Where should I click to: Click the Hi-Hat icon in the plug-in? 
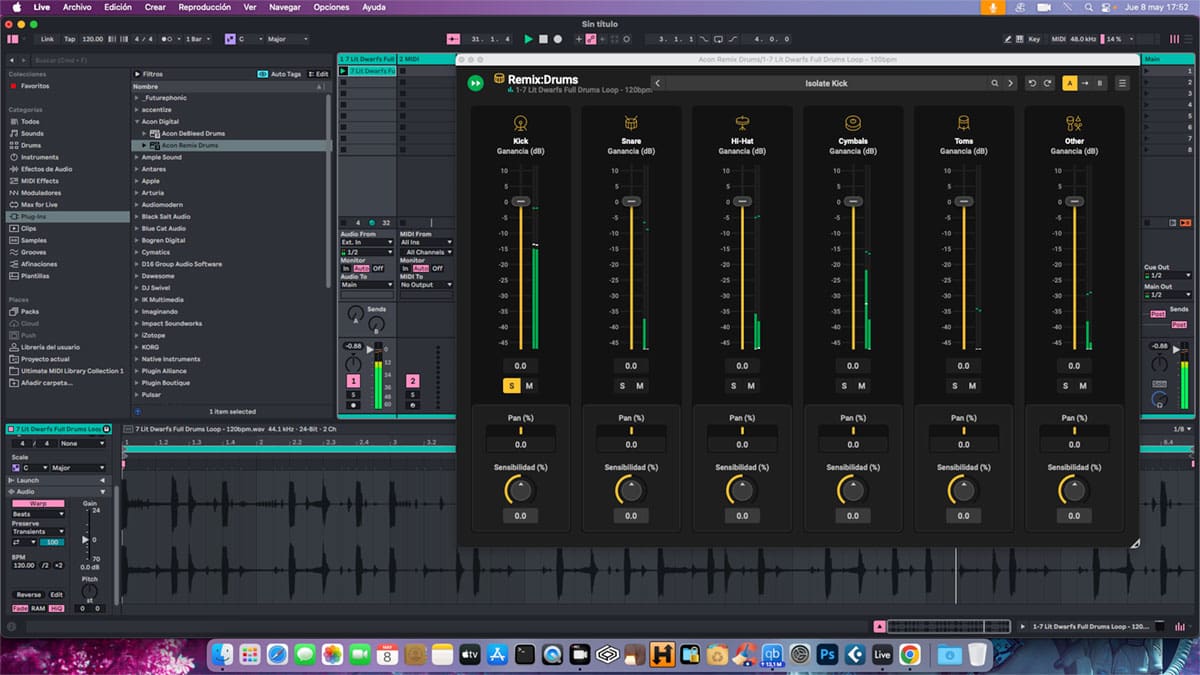coord(742,124)
